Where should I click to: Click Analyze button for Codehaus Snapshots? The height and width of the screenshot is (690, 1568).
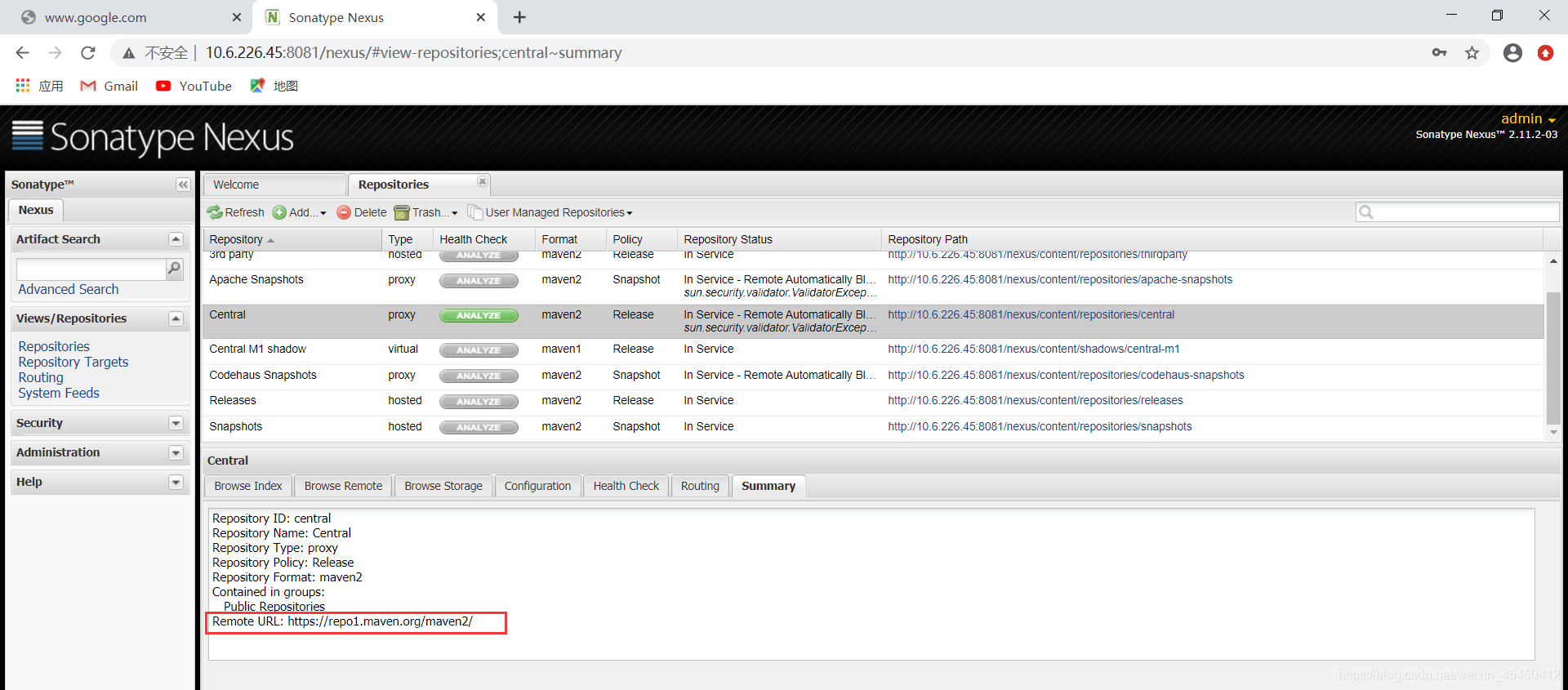[x=479, y=376]
